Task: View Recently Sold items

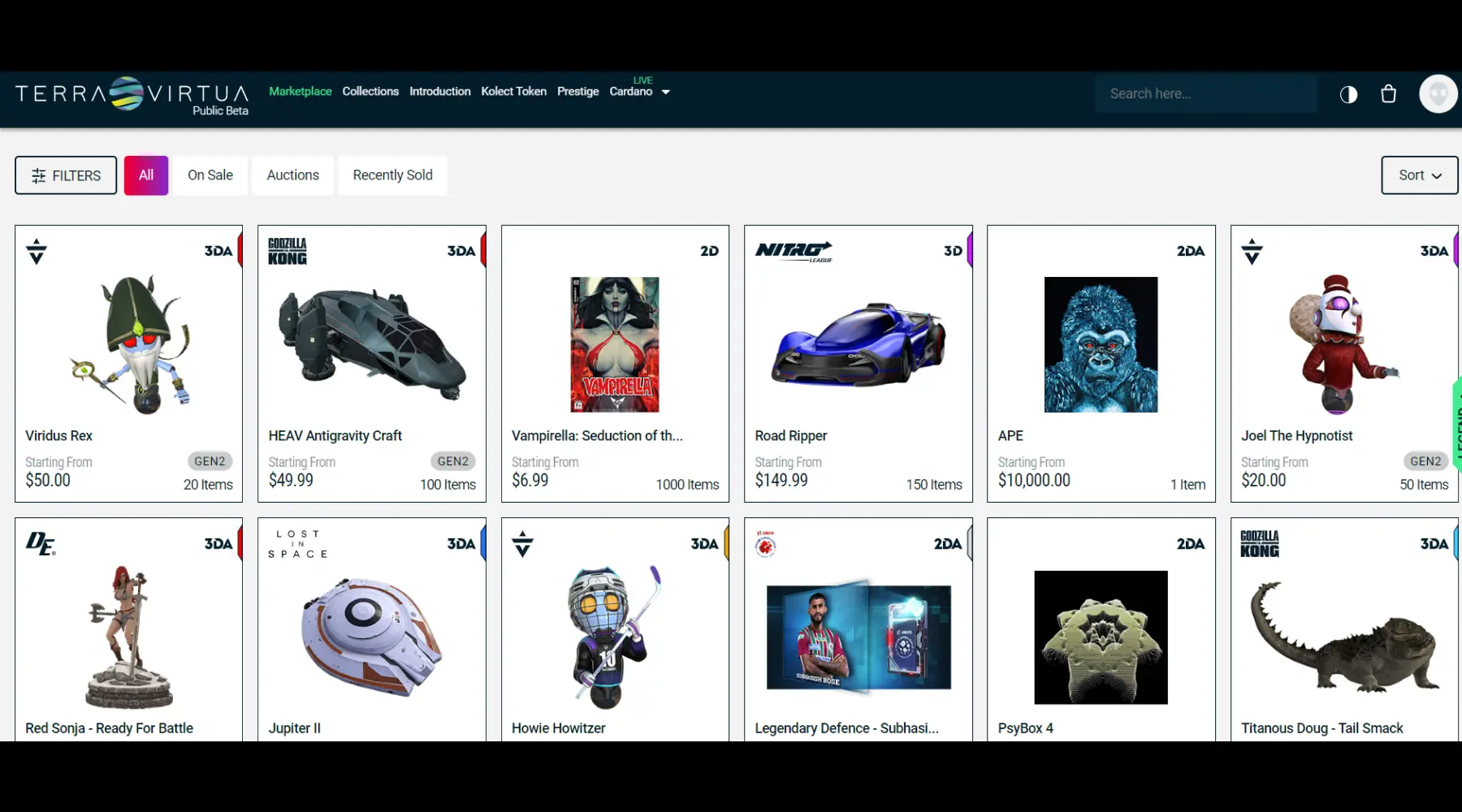Action: click(x=392, y=175)
